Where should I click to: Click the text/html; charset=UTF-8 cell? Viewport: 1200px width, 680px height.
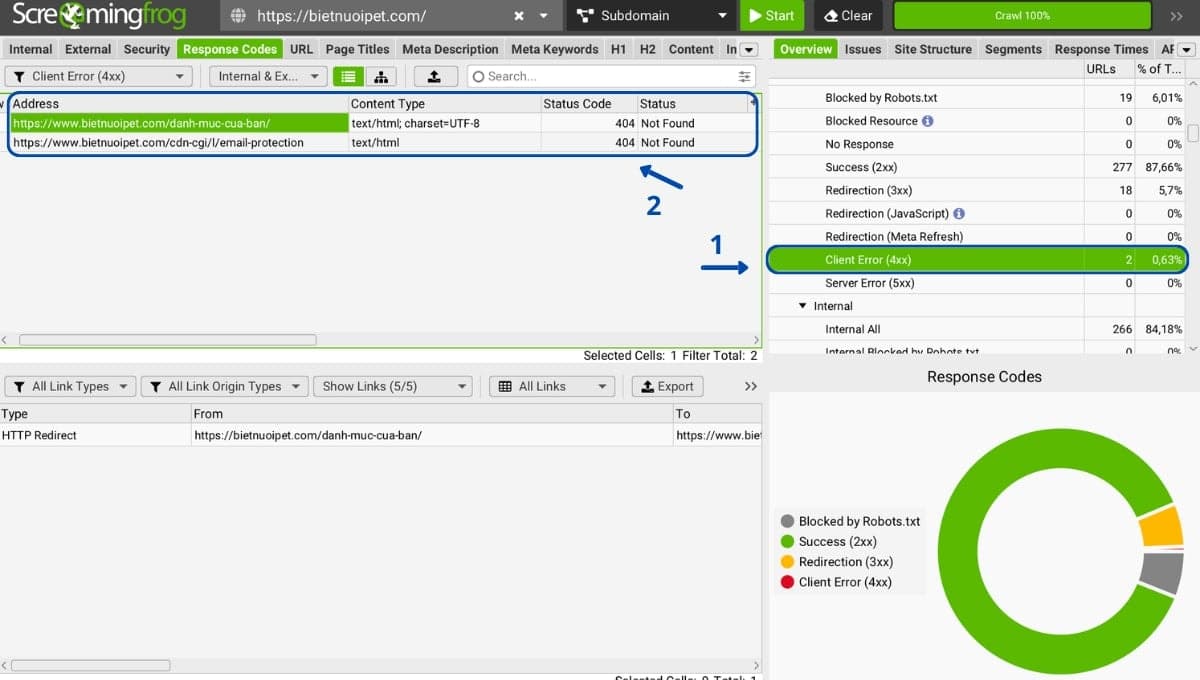[x=444, y=123]
